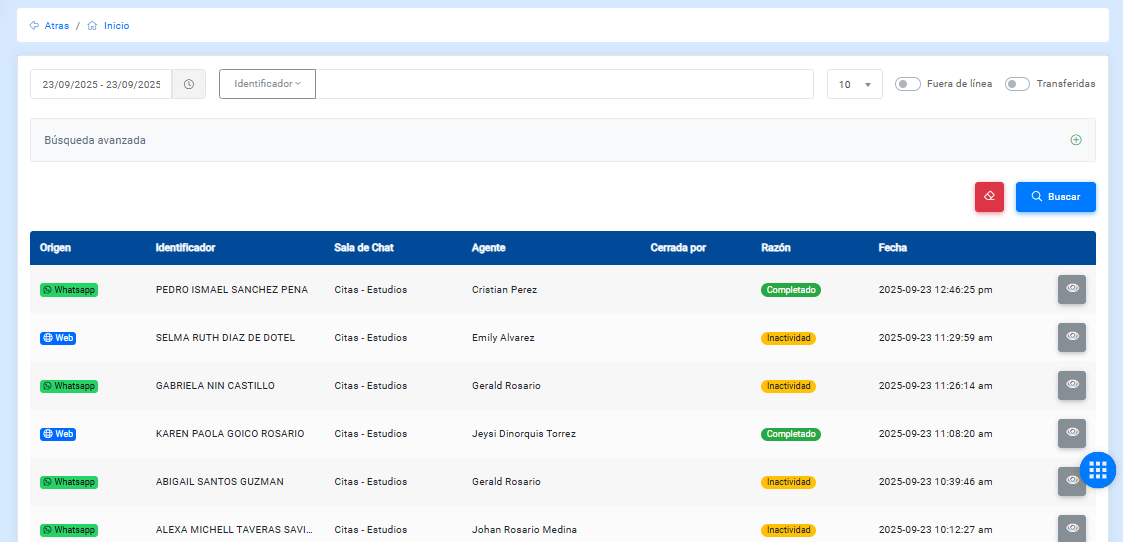
Task: Sort by the Fecha column header
Action: (x=892, y=248)
